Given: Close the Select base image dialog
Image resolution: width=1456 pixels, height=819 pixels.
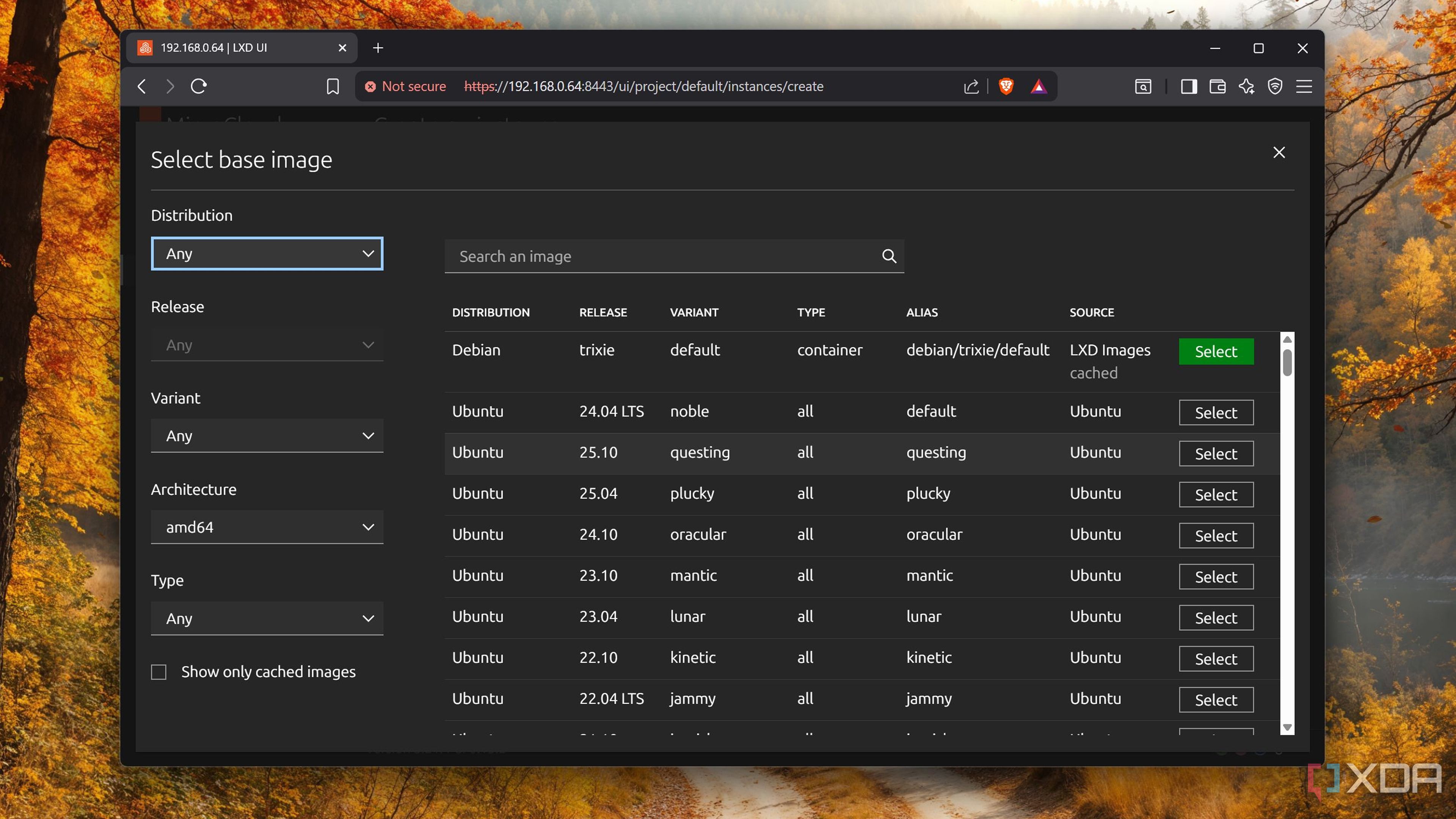Looking at the screenshot, I should pyautogui.click(x=1279, y=152).
